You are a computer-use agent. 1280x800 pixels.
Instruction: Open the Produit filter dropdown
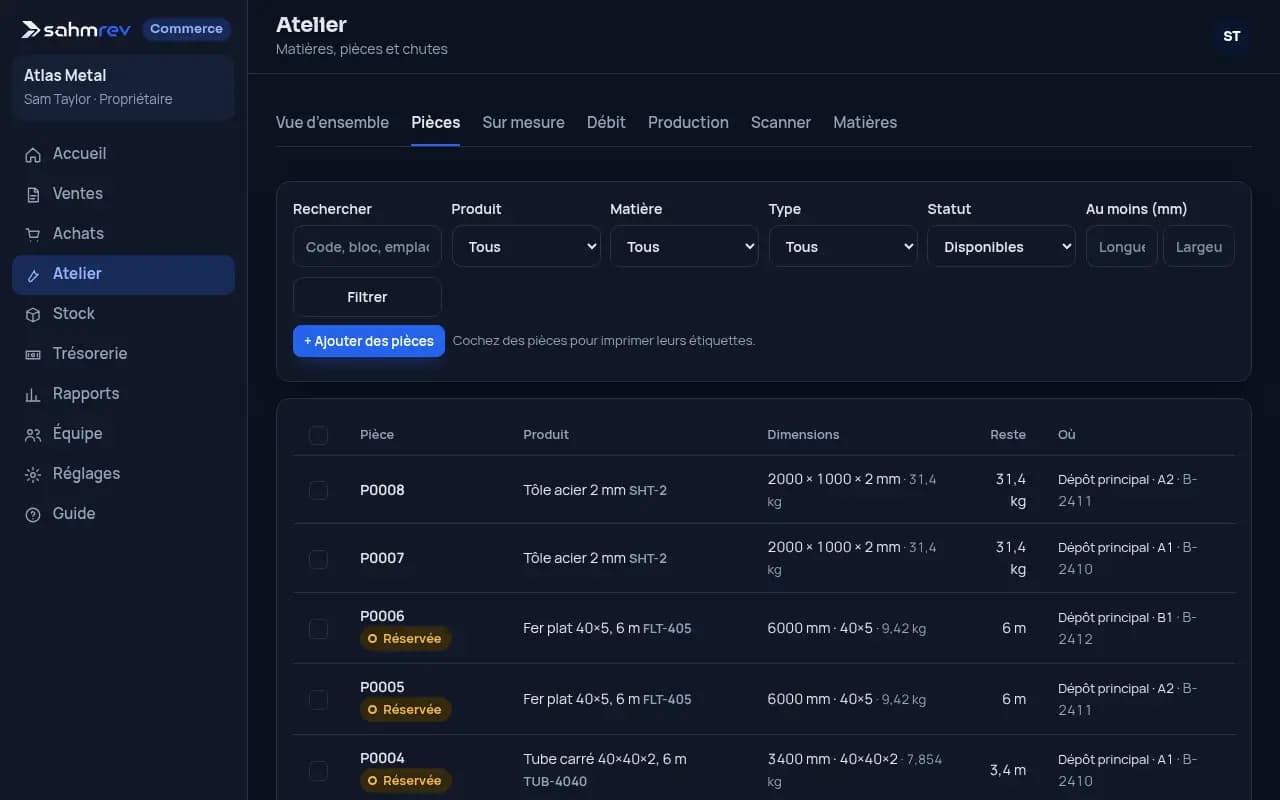click(526, 247)
